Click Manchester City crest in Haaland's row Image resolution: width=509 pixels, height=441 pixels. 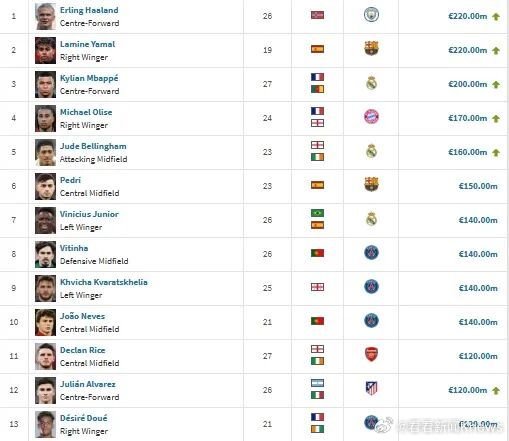tap(371, 15)
